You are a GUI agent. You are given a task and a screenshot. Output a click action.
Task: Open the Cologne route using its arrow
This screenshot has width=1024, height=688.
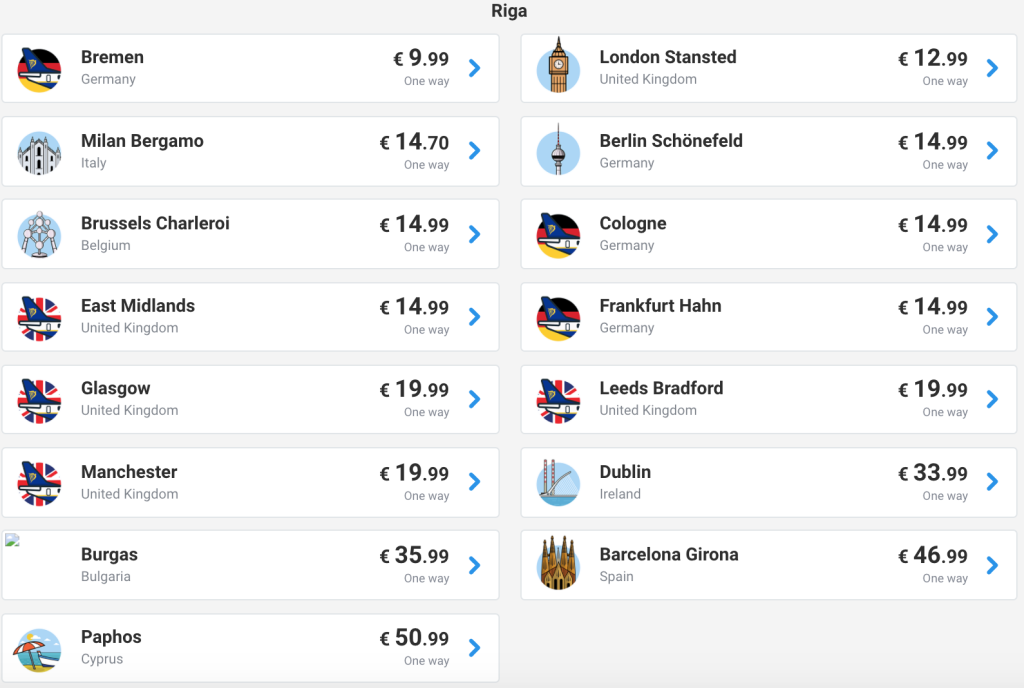(x=992, y=234)
